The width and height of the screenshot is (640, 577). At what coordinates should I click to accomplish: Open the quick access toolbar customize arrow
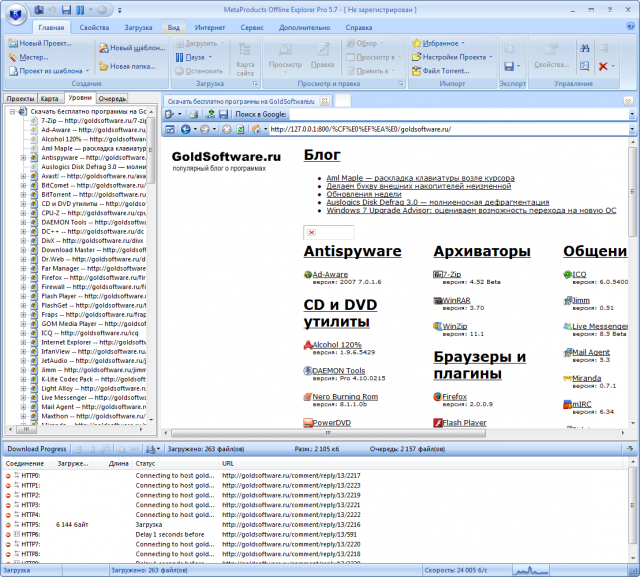[119, 10]
